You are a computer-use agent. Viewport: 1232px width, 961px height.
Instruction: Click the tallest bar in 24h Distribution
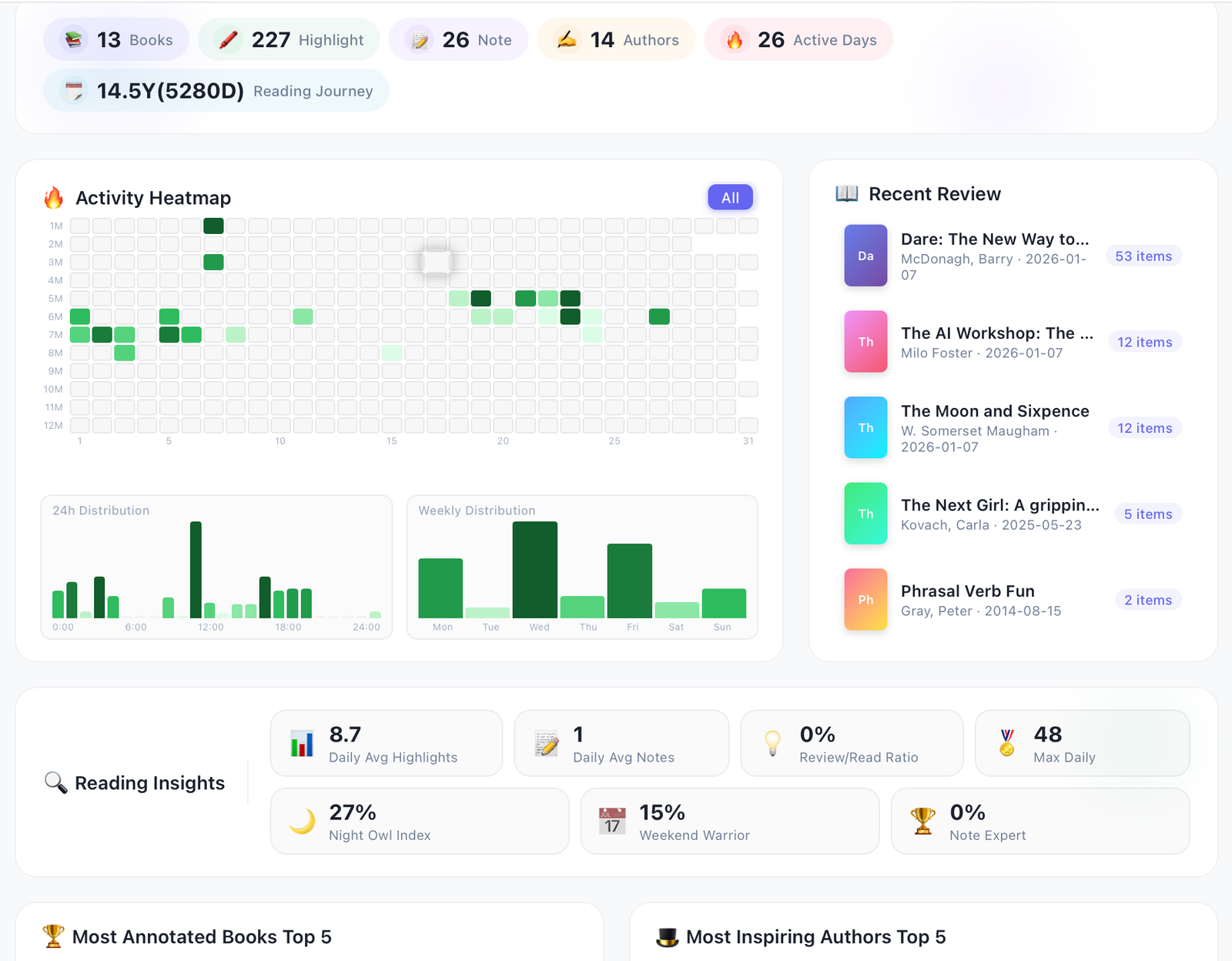click(x=196, y=570)
